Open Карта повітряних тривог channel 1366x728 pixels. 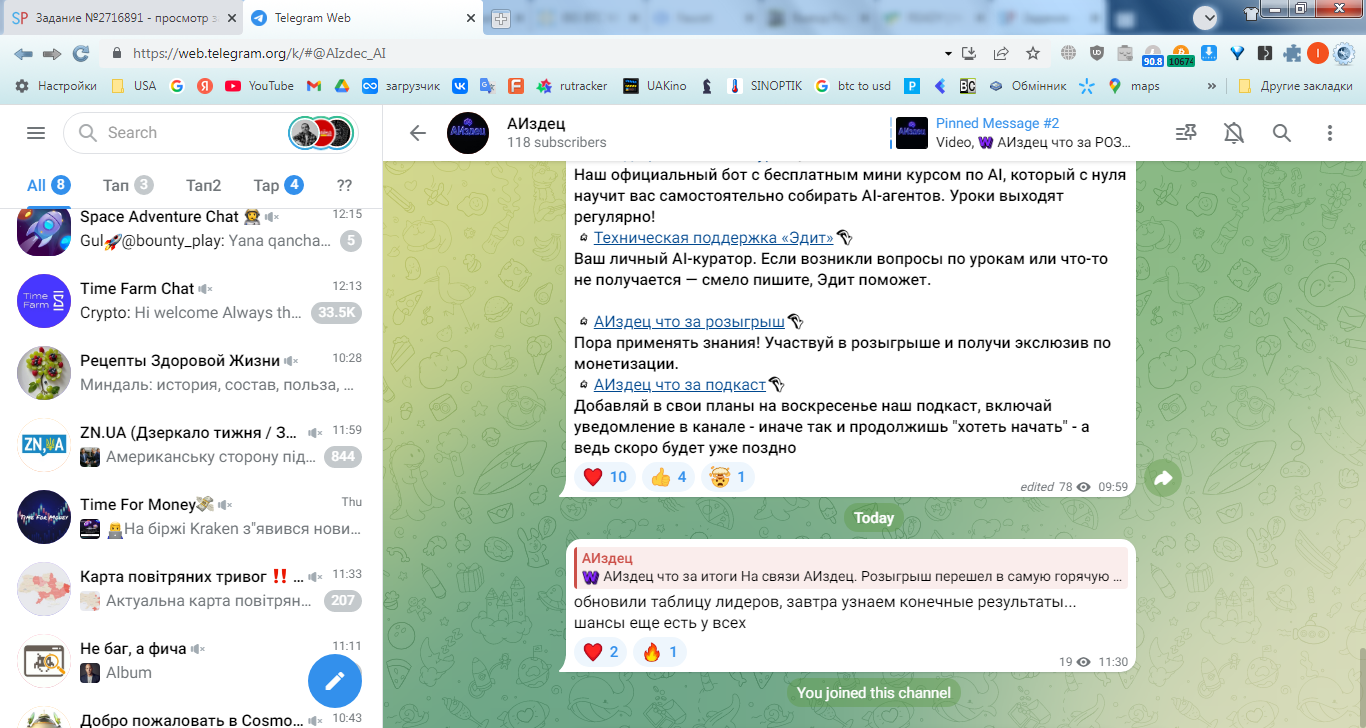click(x=191, y=589)
